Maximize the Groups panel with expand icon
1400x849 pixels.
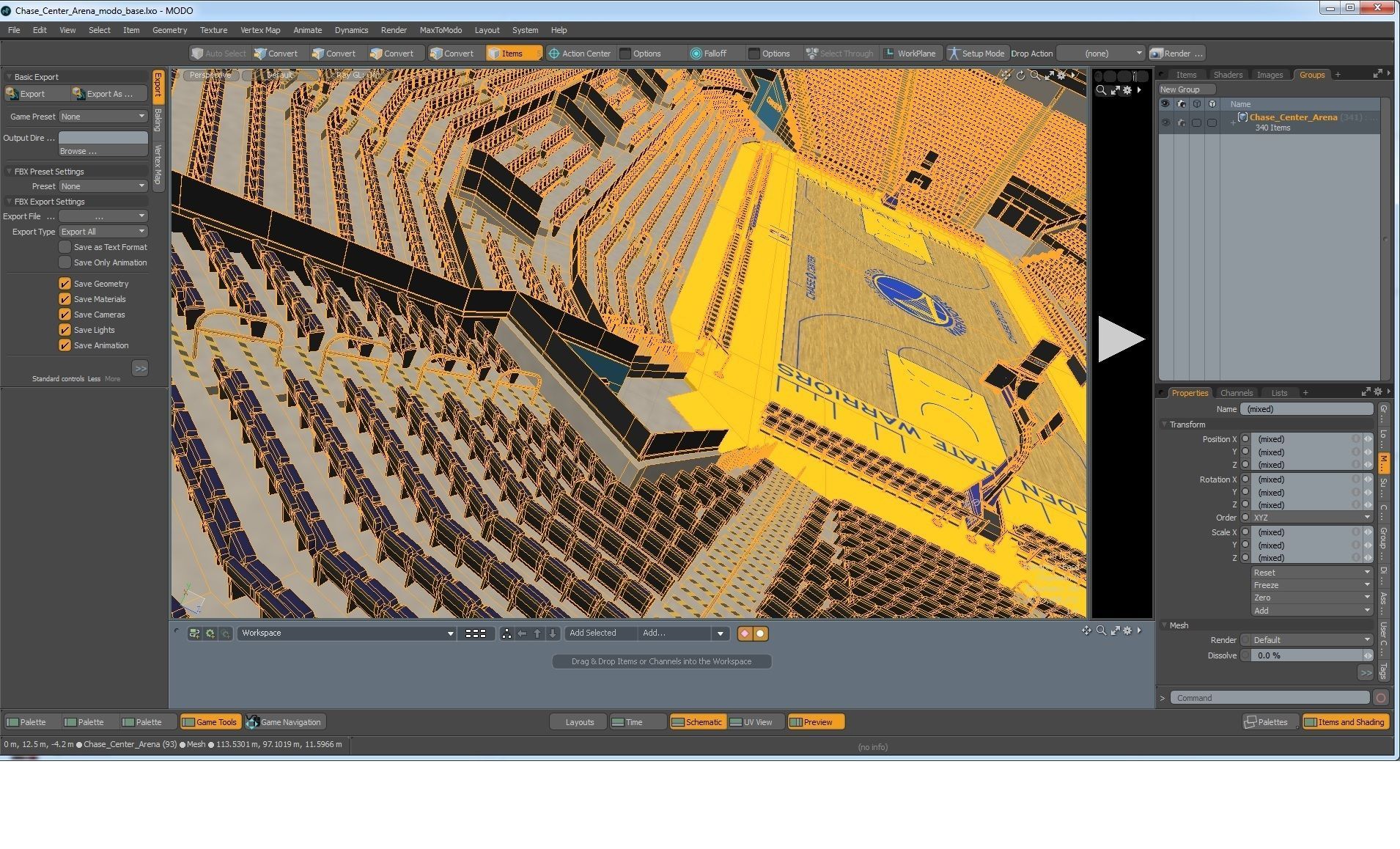(1377, 73)
